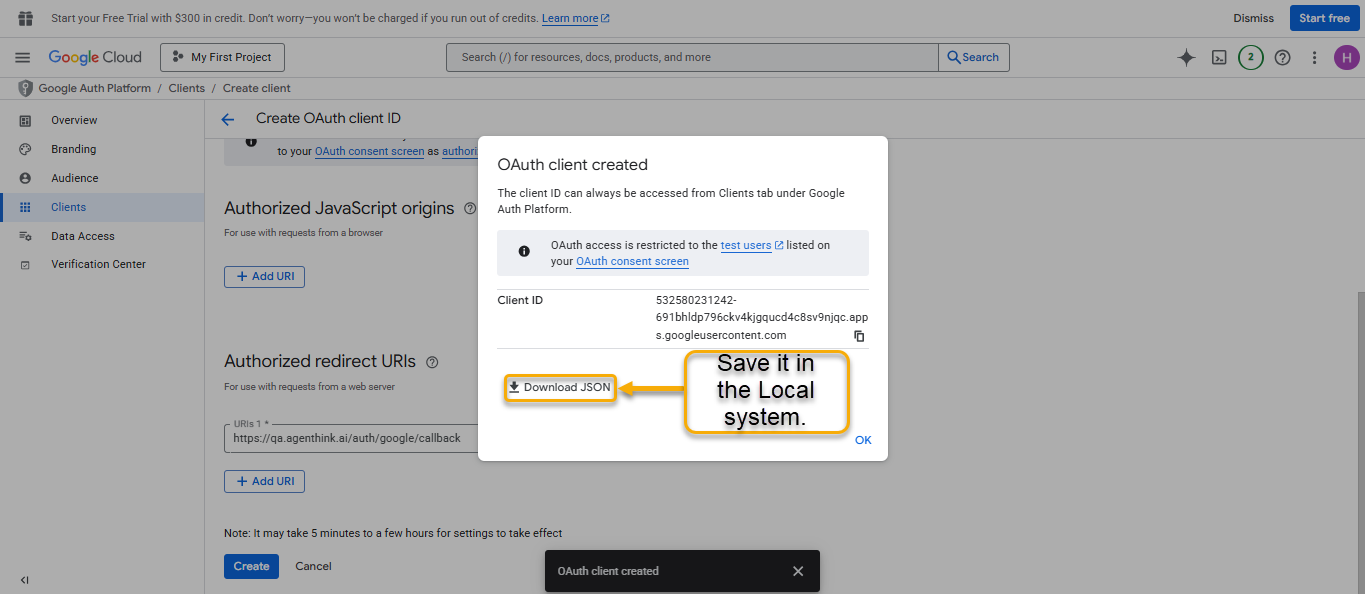The width and height of the screenshot is (1365, 594).
Task: Close the OAuth client created toast
Action: (x=798, y=571)
